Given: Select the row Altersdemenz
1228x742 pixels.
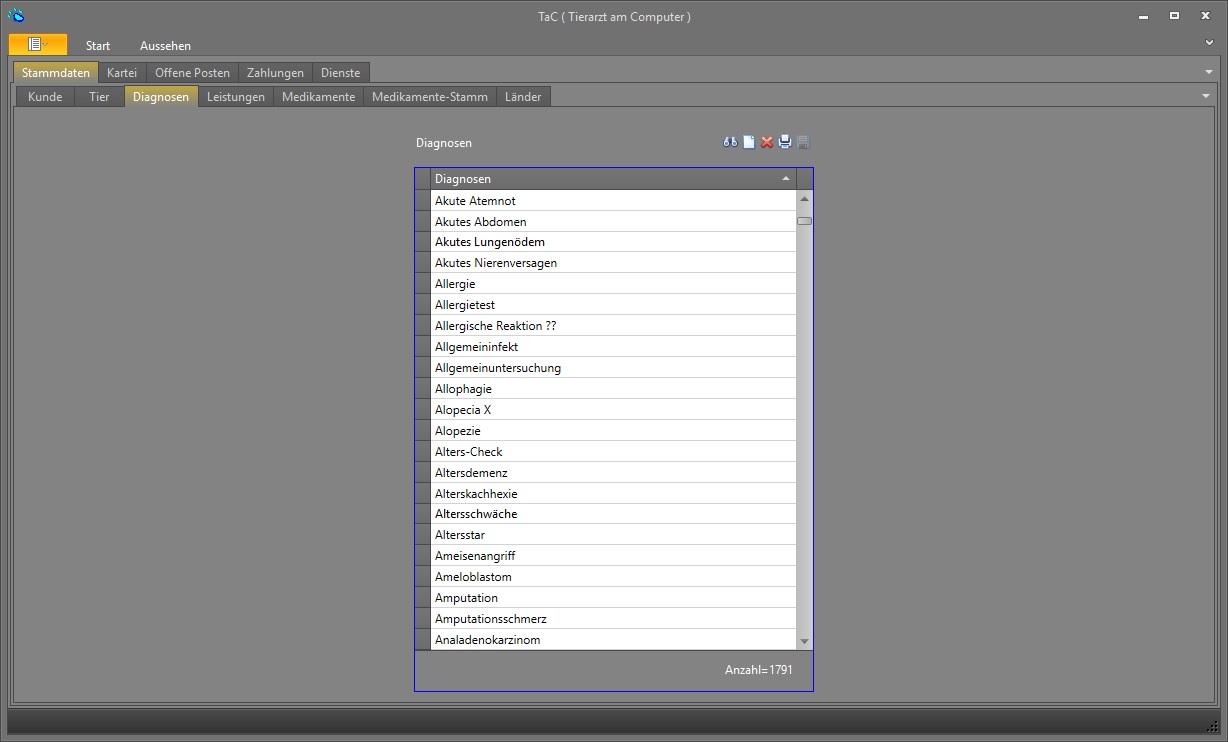Looking at the screenshot, I should [613, 473].
